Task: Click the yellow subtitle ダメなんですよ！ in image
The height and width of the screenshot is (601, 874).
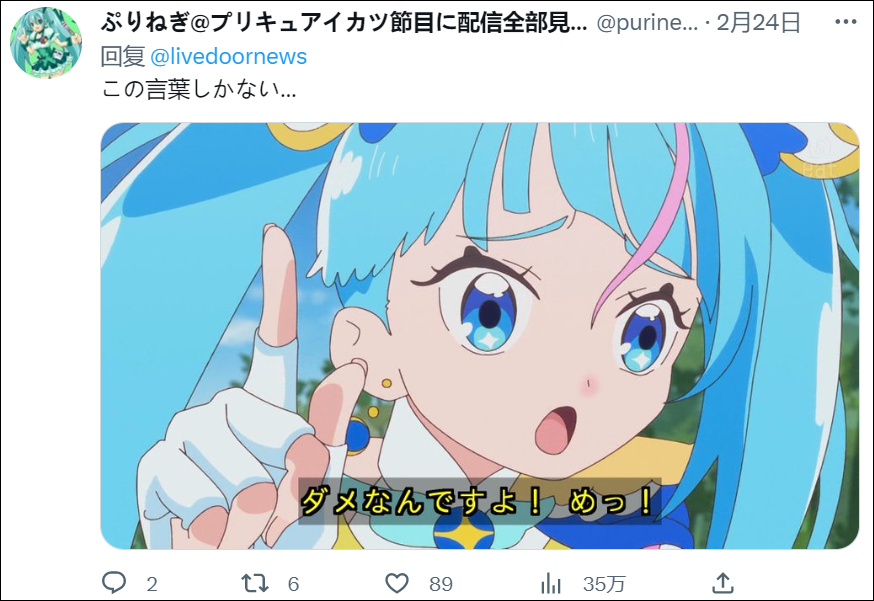Action: point(421,501)
